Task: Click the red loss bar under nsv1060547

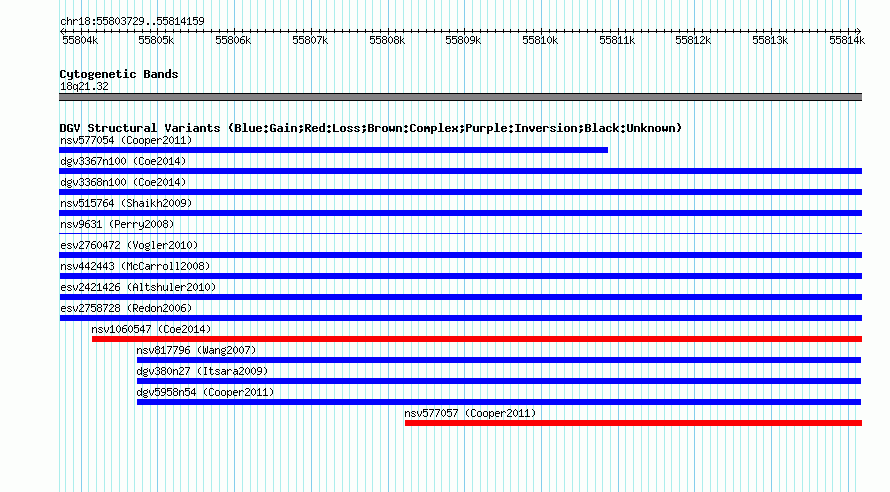Action: pyautogui.click(x=477, y=339)
